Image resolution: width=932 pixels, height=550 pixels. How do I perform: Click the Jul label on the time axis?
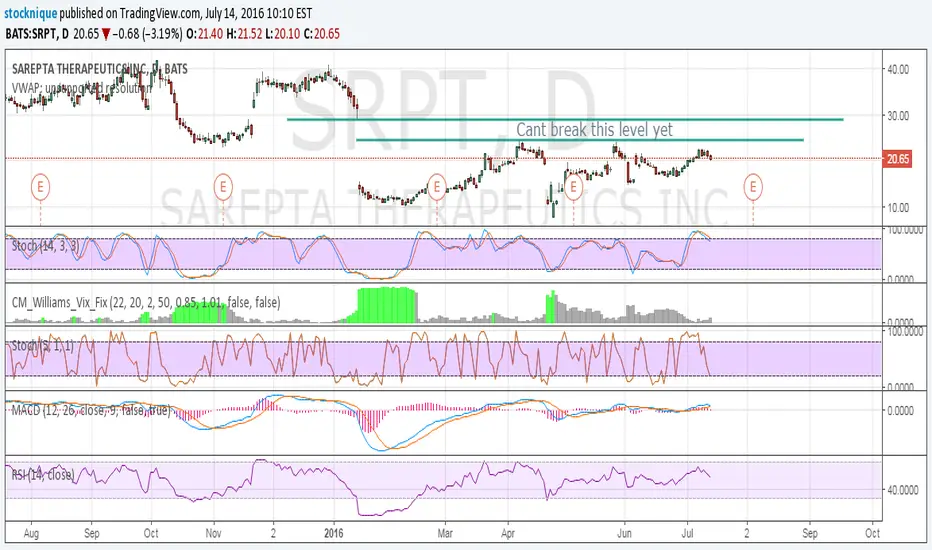coord(687,533)
